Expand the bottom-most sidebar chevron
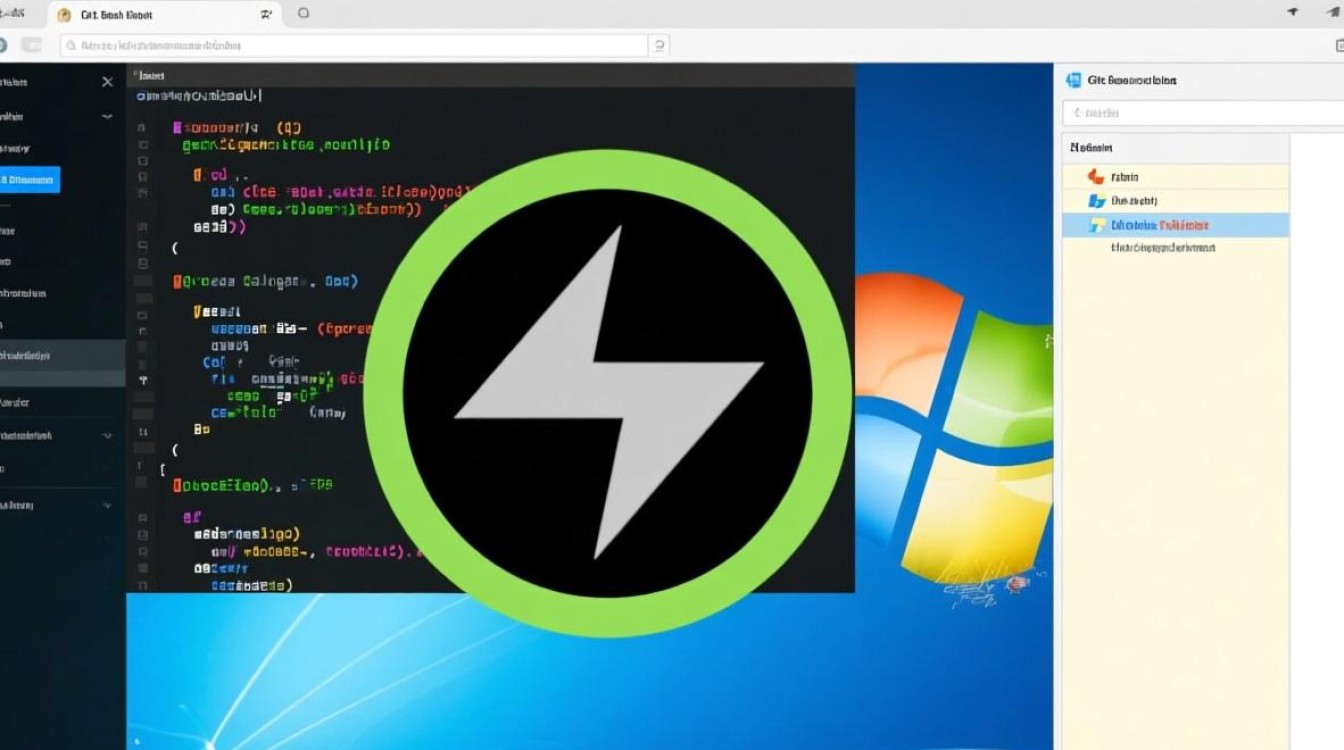1344x750 pixels. 107,505
